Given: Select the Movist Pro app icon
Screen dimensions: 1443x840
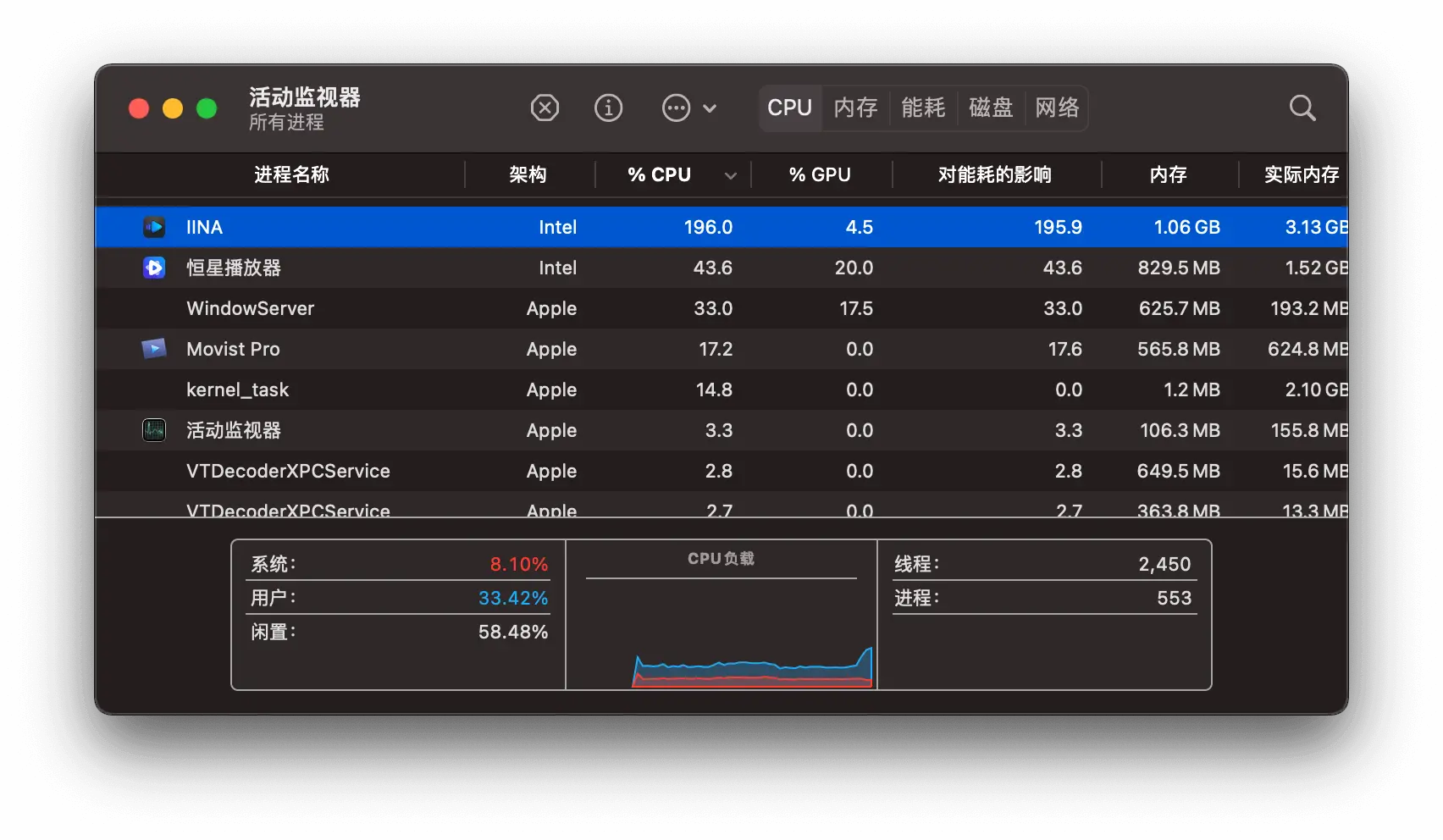Looking at the screenshot, I should (x=154, y=349).
